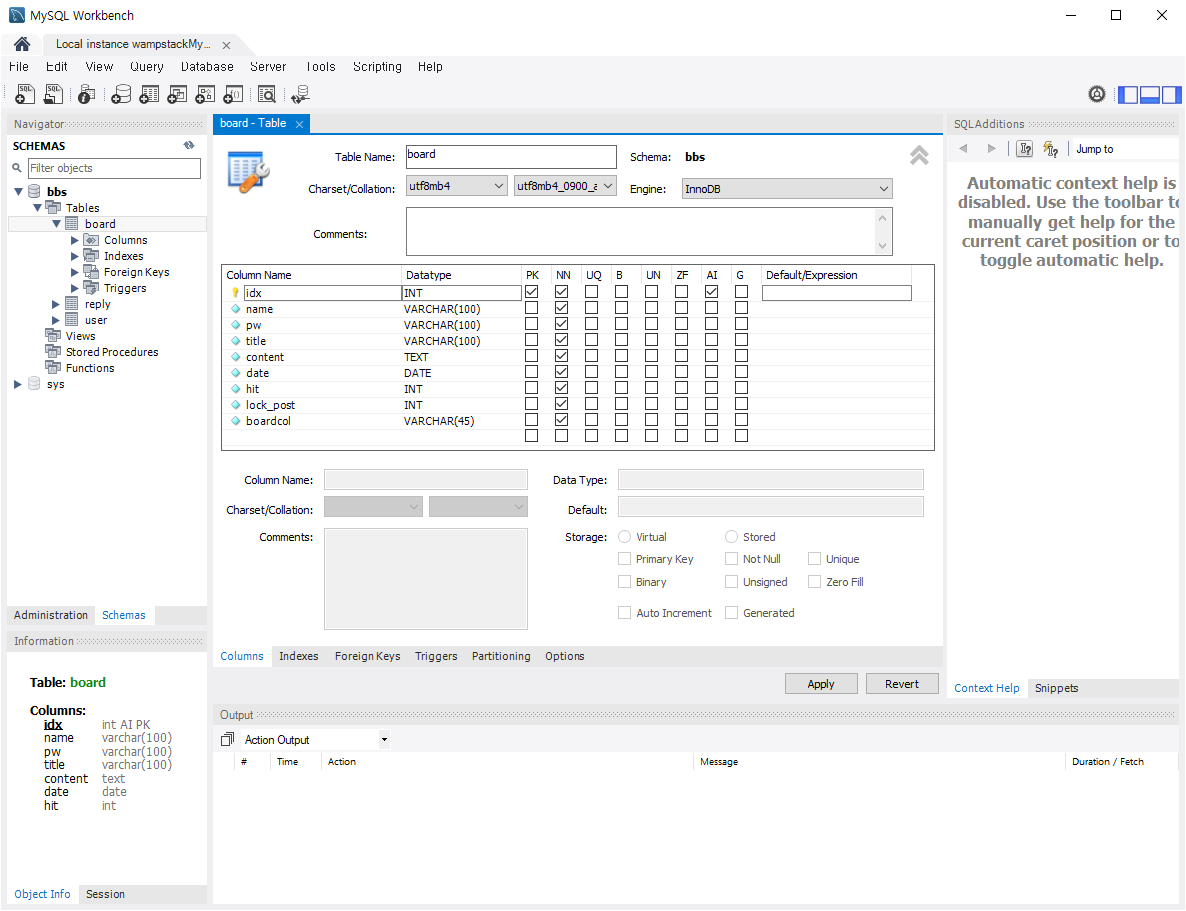Image resolution: width=1186 pixels, height=911 pixels.
Task: Collapse the Tables tree node
Action: tap(37, 207)
